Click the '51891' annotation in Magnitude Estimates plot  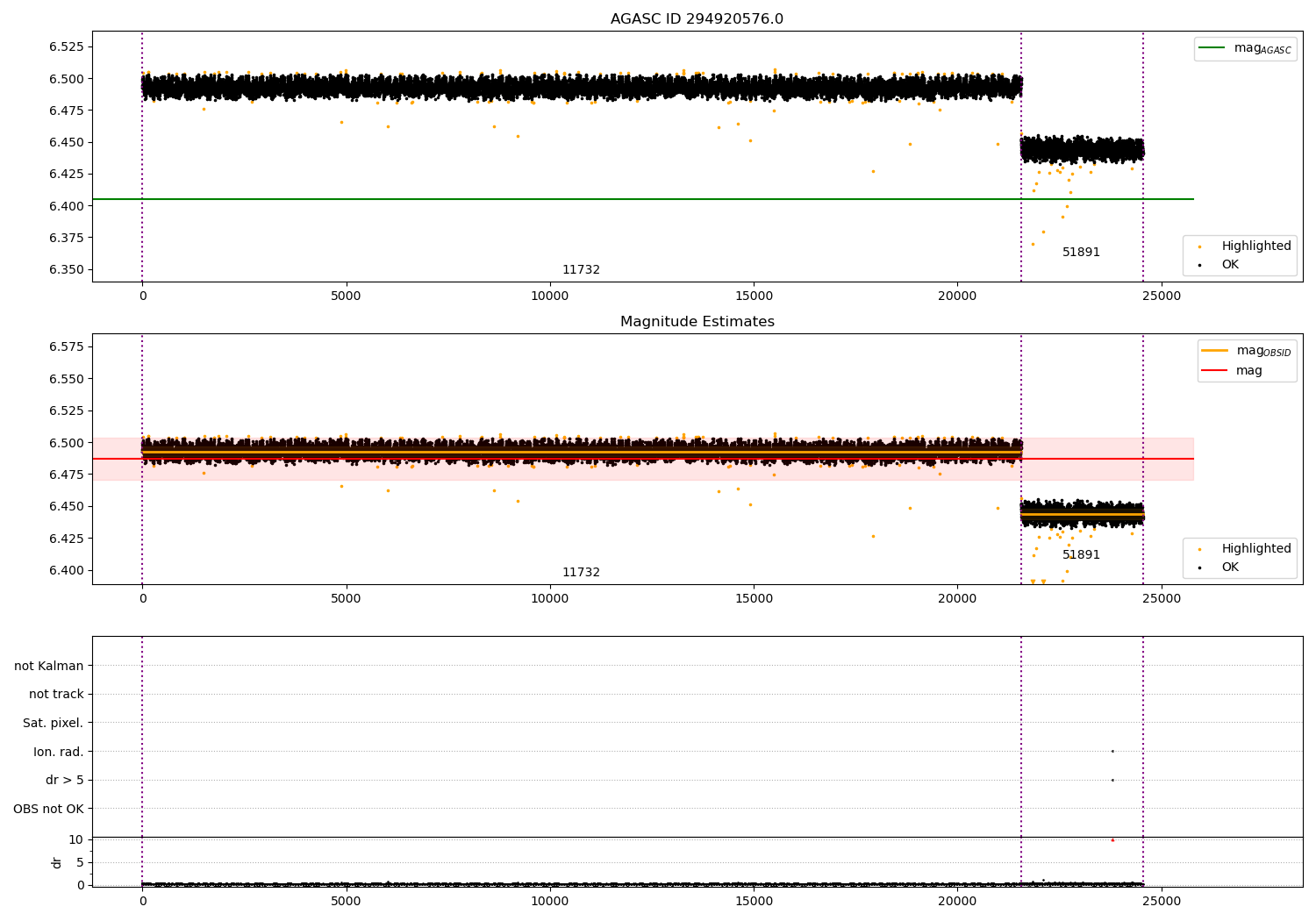click(x=1081, y=554)
